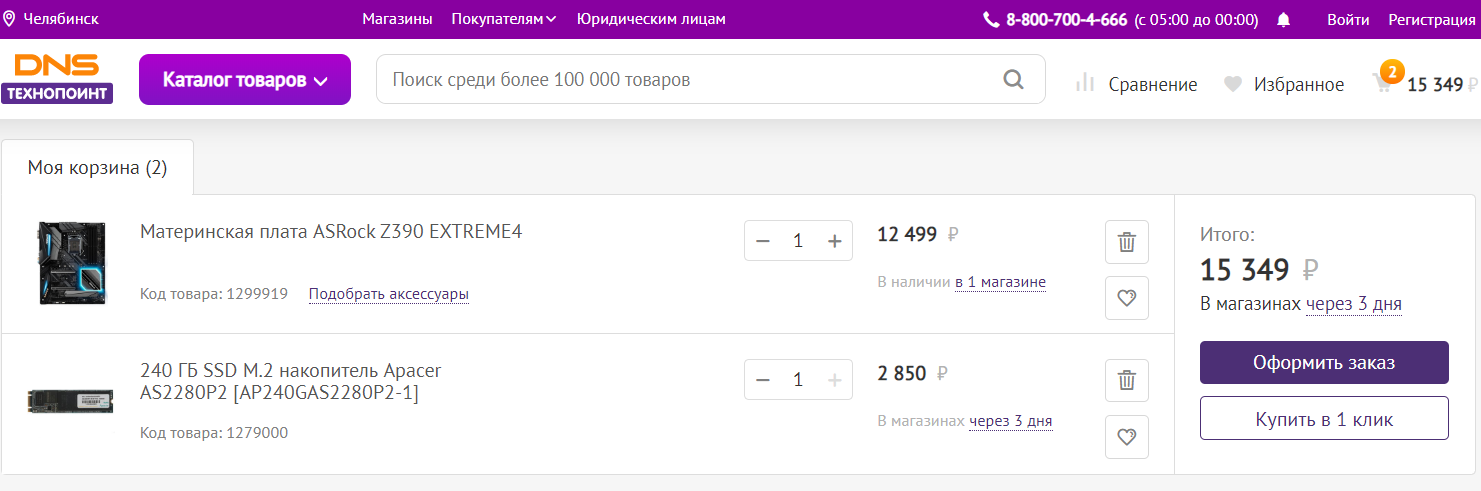The width and height of the screenshot is (1481, 491).
Task: Click the notification bell icon
Action: [1284, 20]
